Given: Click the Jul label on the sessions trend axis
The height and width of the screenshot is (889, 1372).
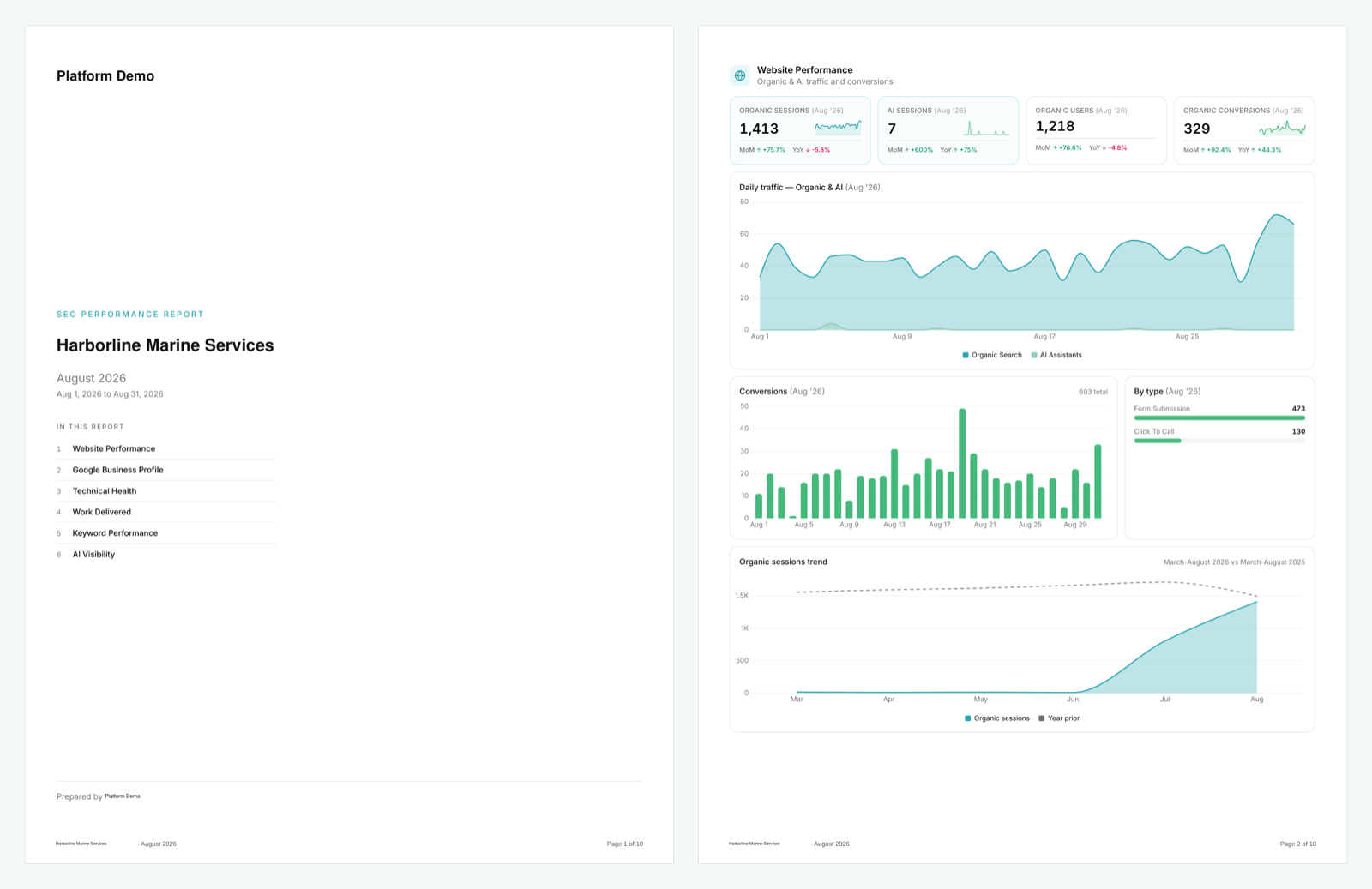Looking at the screenshot, I should (x=1164, y=700).
